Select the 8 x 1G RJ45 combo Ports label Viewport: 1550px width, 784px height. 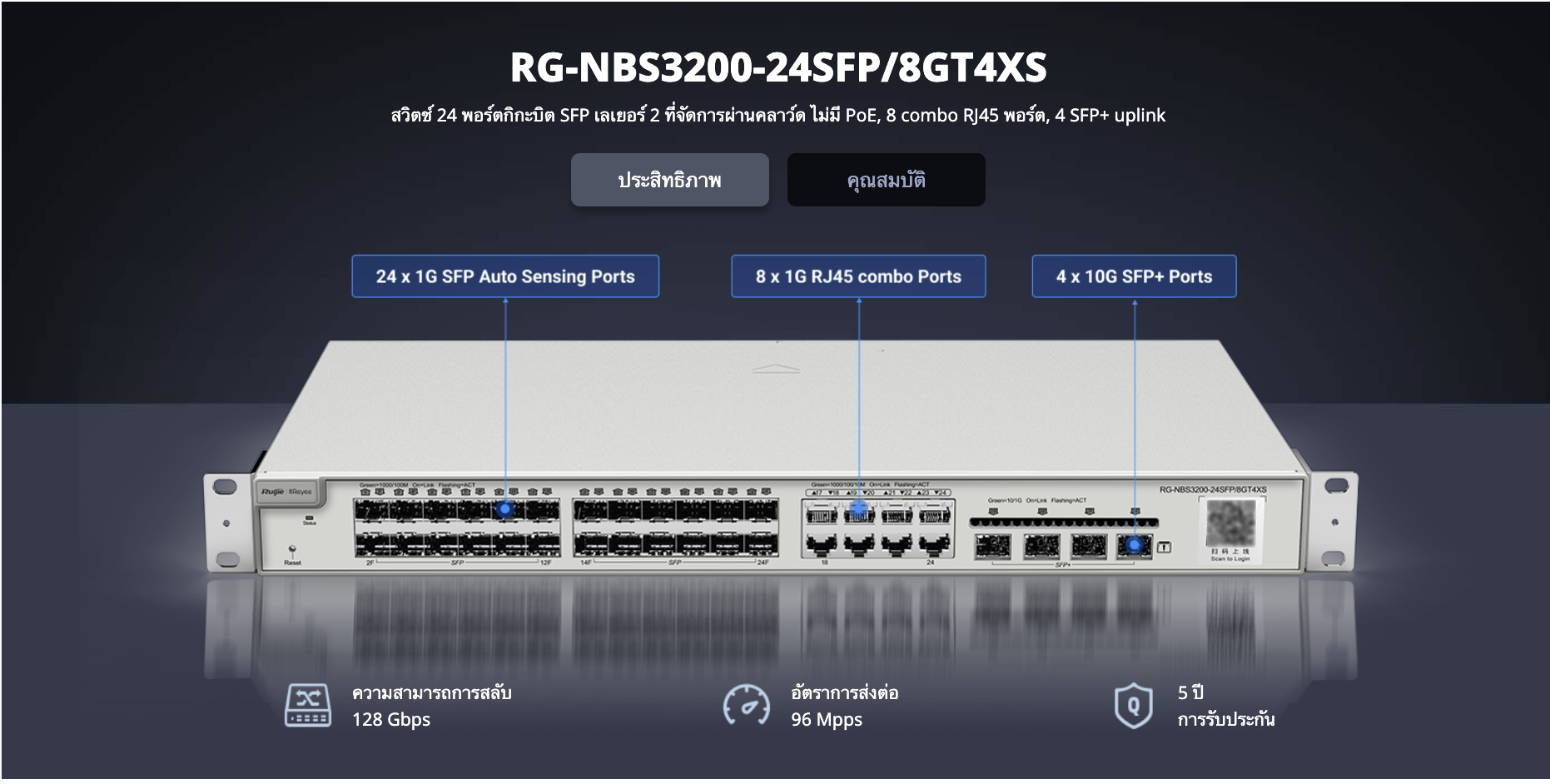[x=858, y=276]
